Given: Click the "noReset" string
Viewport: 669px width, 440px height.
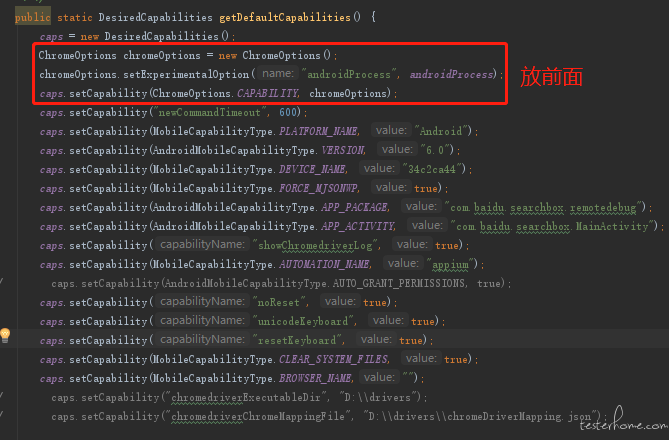Looking at the screenshot, I should point(279,302).
